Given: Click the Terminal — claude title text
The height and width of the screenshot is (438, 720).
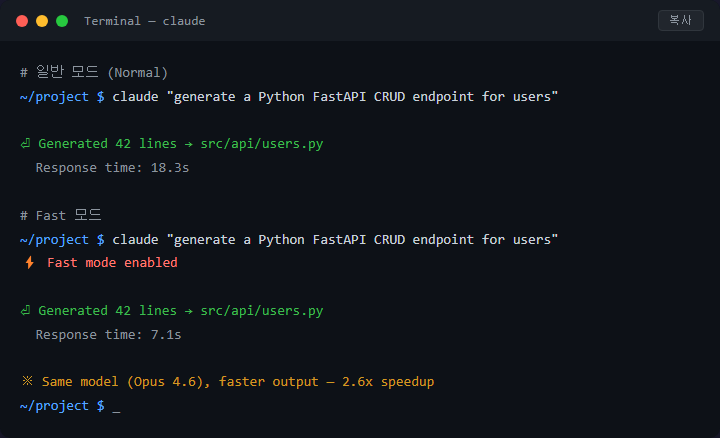Looking at the screenshot, I should pyautogui.click(x=145, y=21).
